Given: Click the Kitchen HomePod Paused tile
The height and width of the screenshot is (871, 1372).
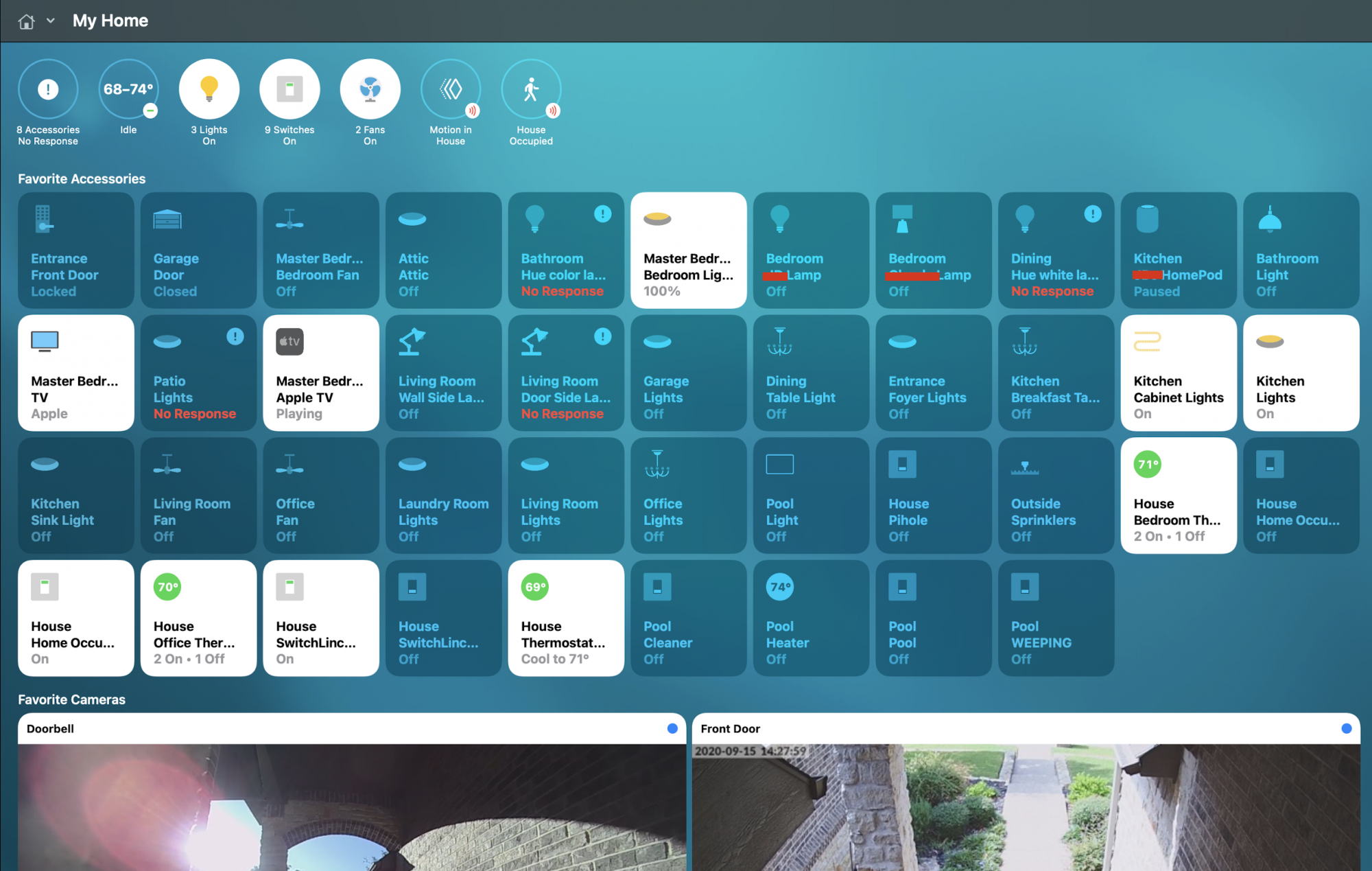Looking at the screenshot, I should coord(1179,251).
